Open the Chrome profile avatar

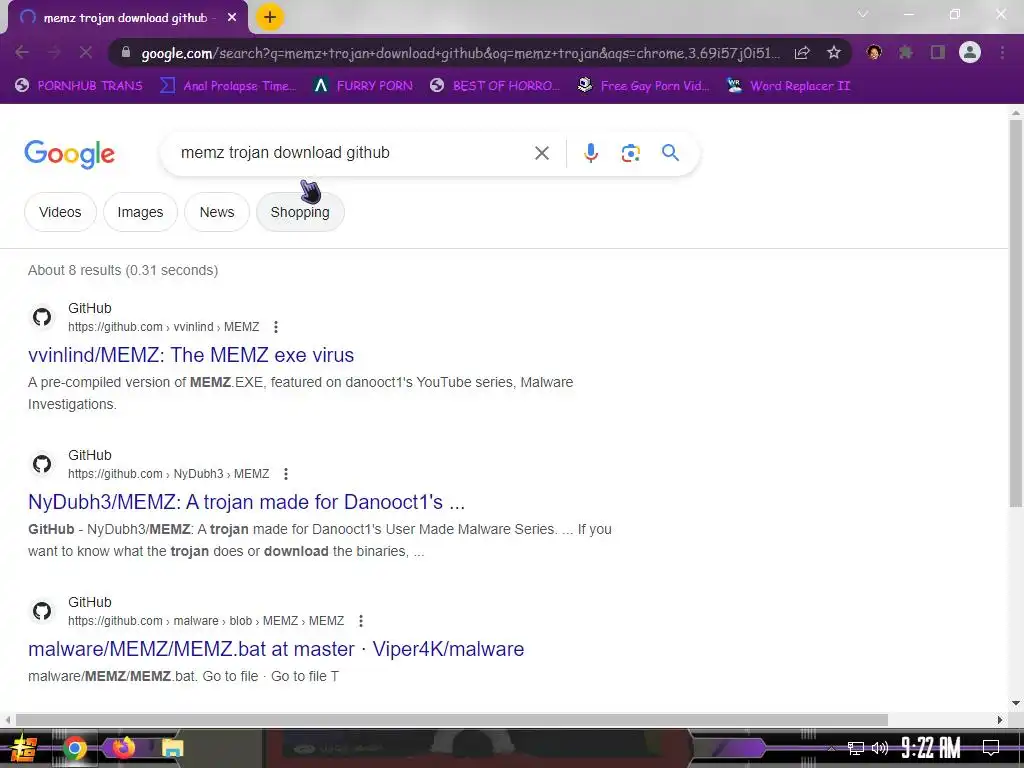(x=970, y=52)
